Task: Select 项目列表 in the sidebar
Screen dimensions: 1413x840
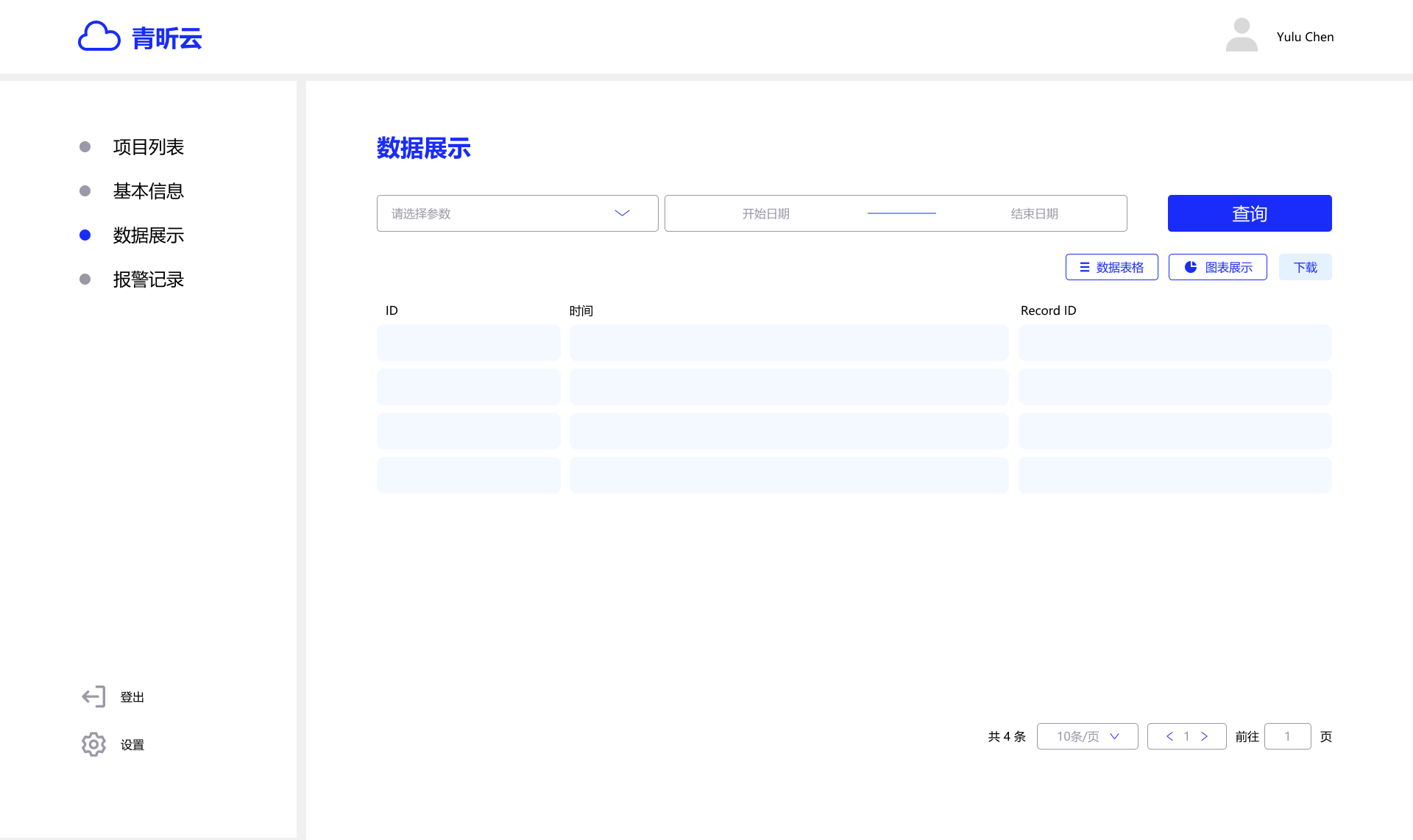Action: [148, 147]
